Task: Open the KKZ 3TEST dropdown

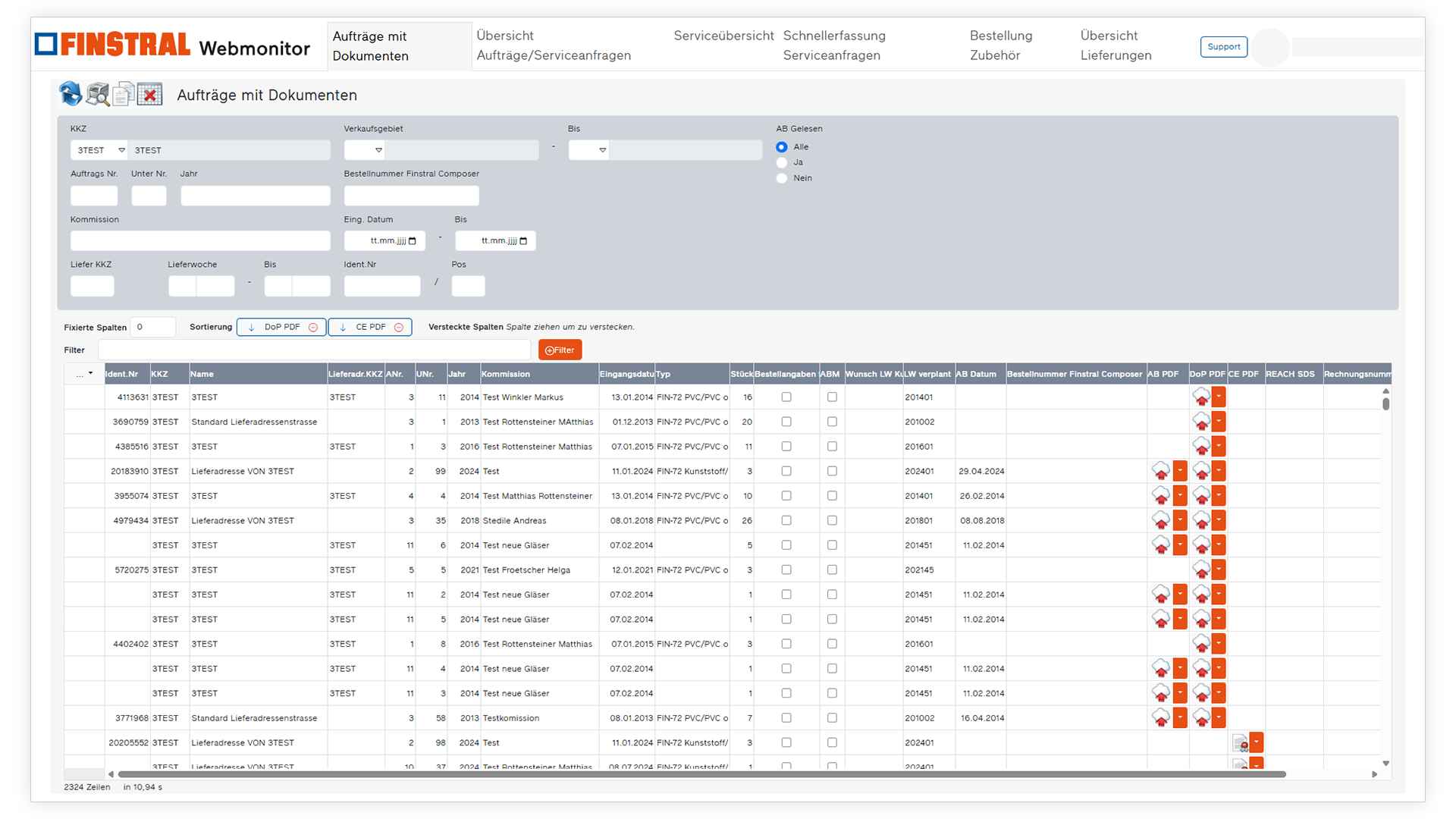Action: click(99, 150)
